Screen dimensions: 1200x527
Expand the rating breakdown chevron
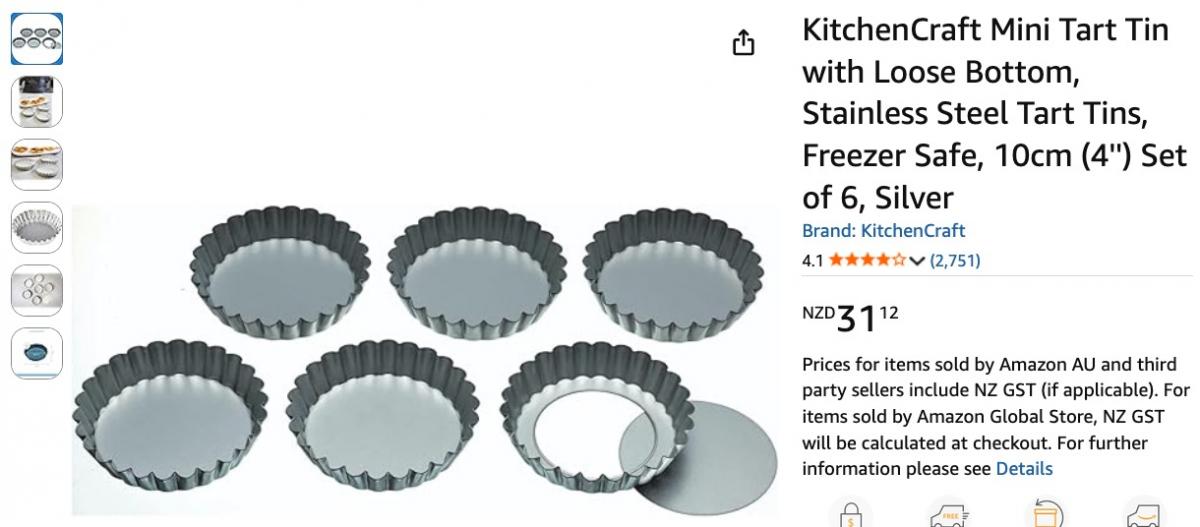pos(917,261)
